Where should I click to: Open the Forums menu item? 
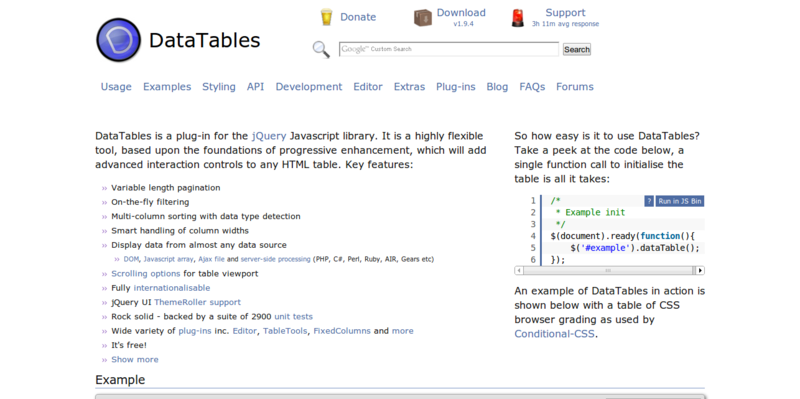[x=574, y=87]
